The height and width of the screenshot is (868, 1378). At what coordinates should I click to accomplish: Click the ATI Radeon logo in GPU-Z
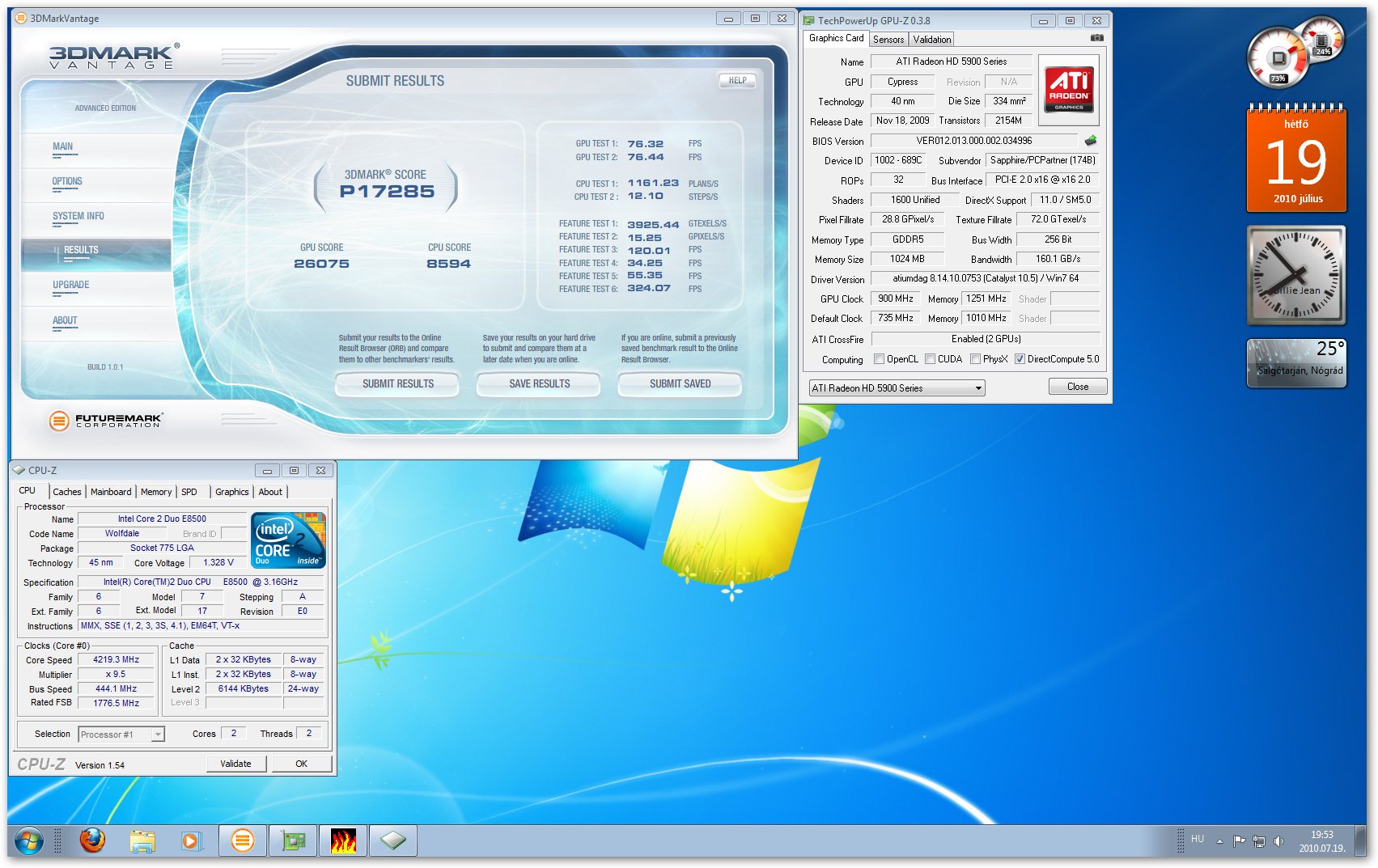pyautogui.click(x=1069, y=89)
